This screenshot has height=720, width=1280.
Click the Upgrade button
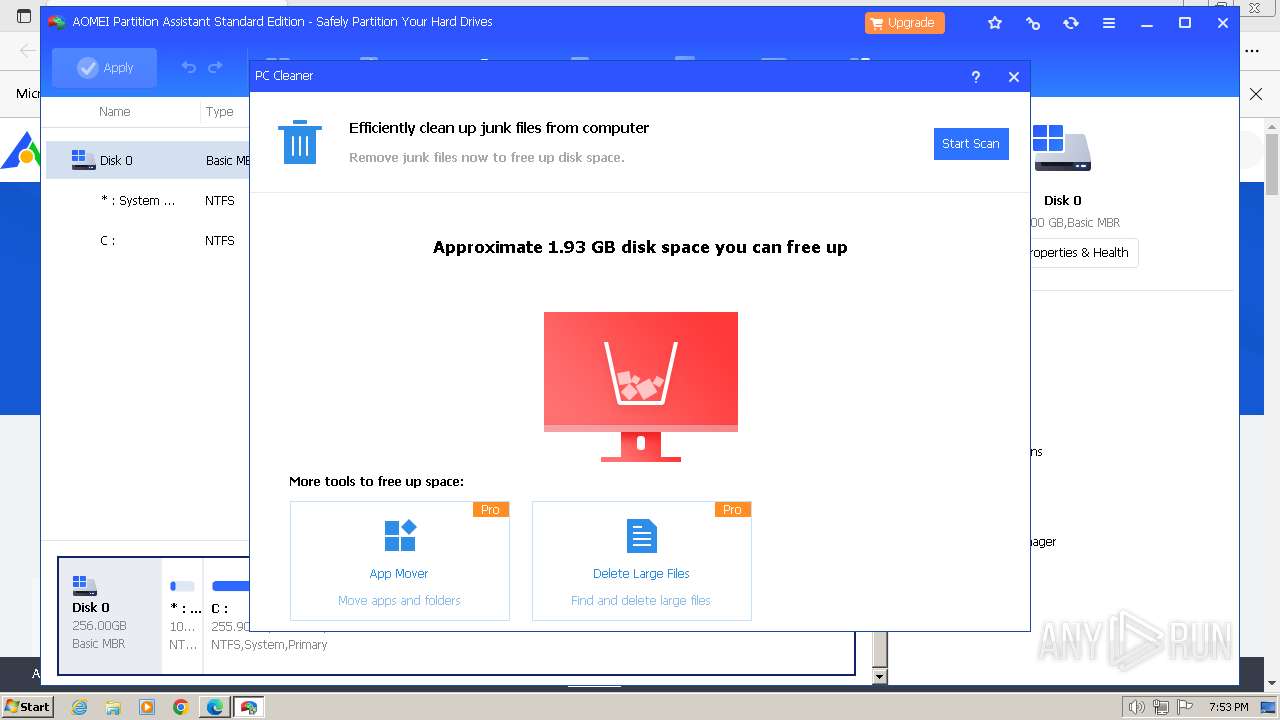click(904, 23)
